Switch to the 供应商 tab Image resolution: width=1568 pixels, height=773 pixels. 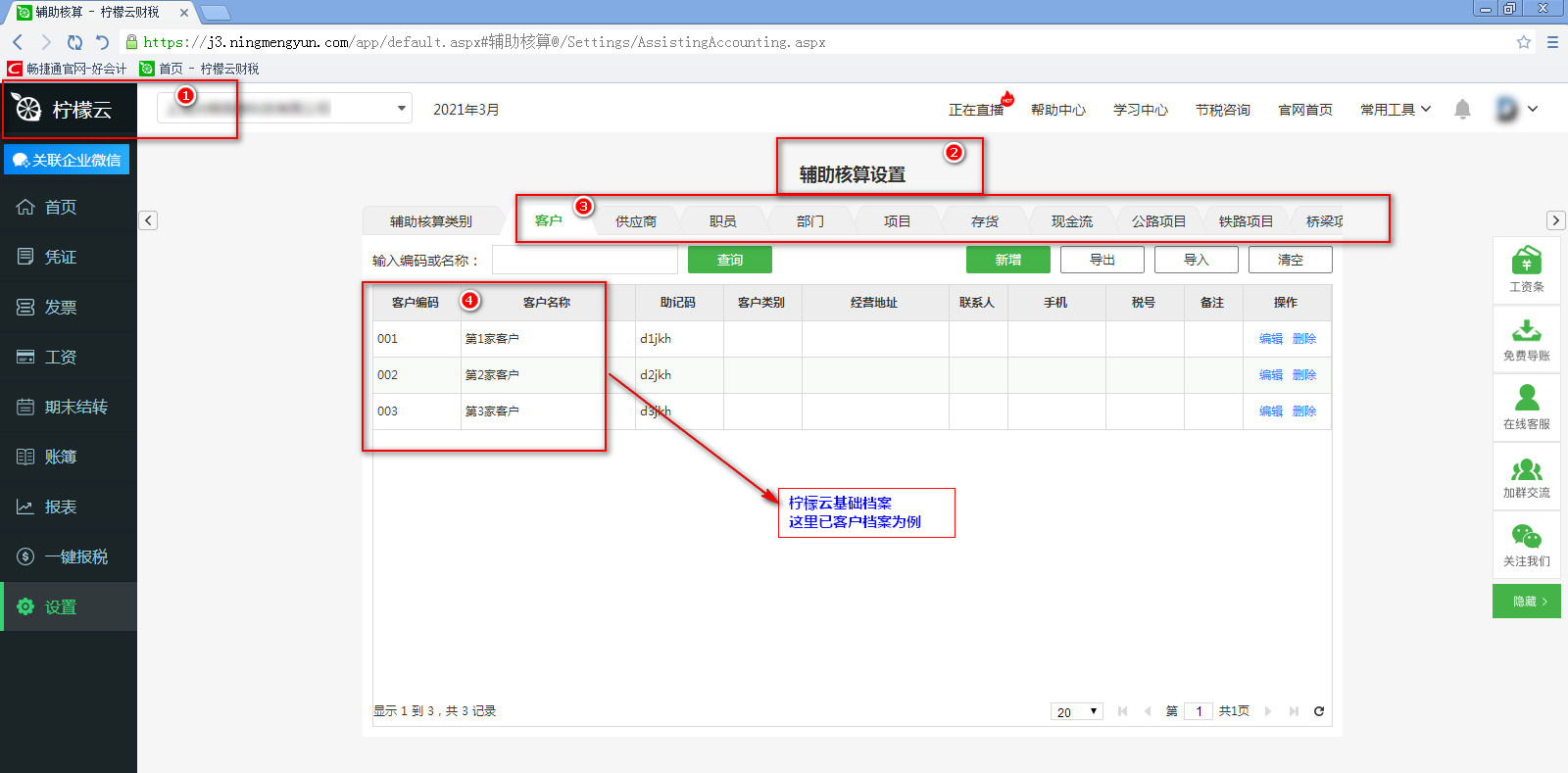pos(635,221)
